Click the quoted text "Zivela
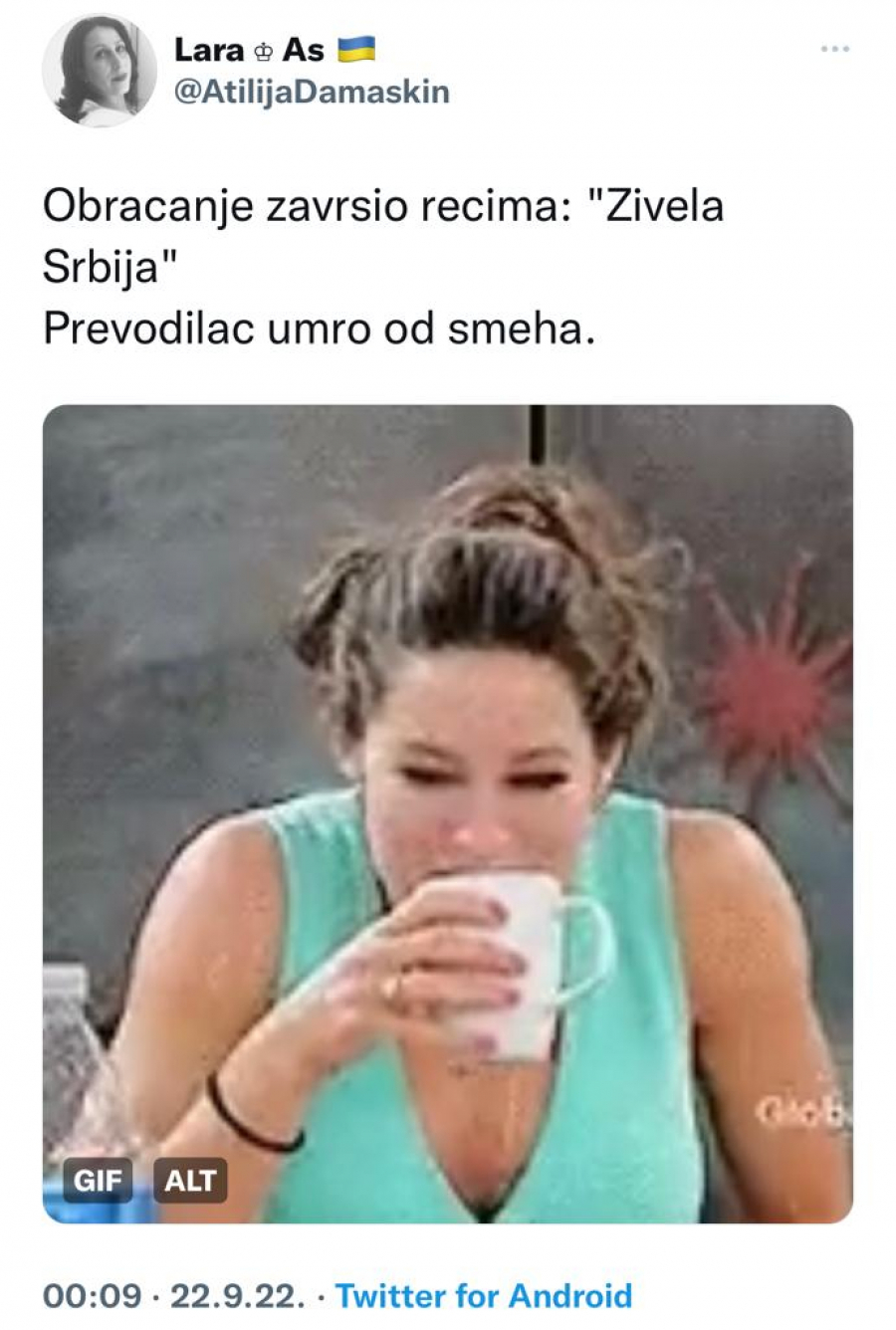This screenshot has height=1330, width=896. [656, 207]
